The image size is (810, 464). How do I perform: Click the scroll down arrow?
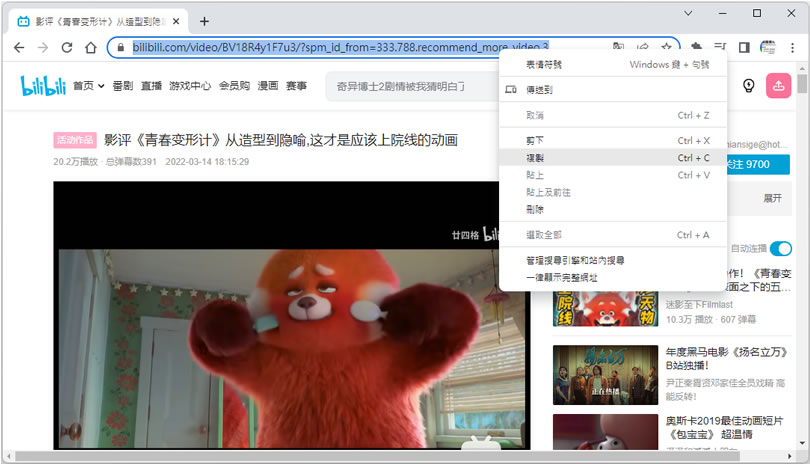pyautogui.click(x=802, y=444)
